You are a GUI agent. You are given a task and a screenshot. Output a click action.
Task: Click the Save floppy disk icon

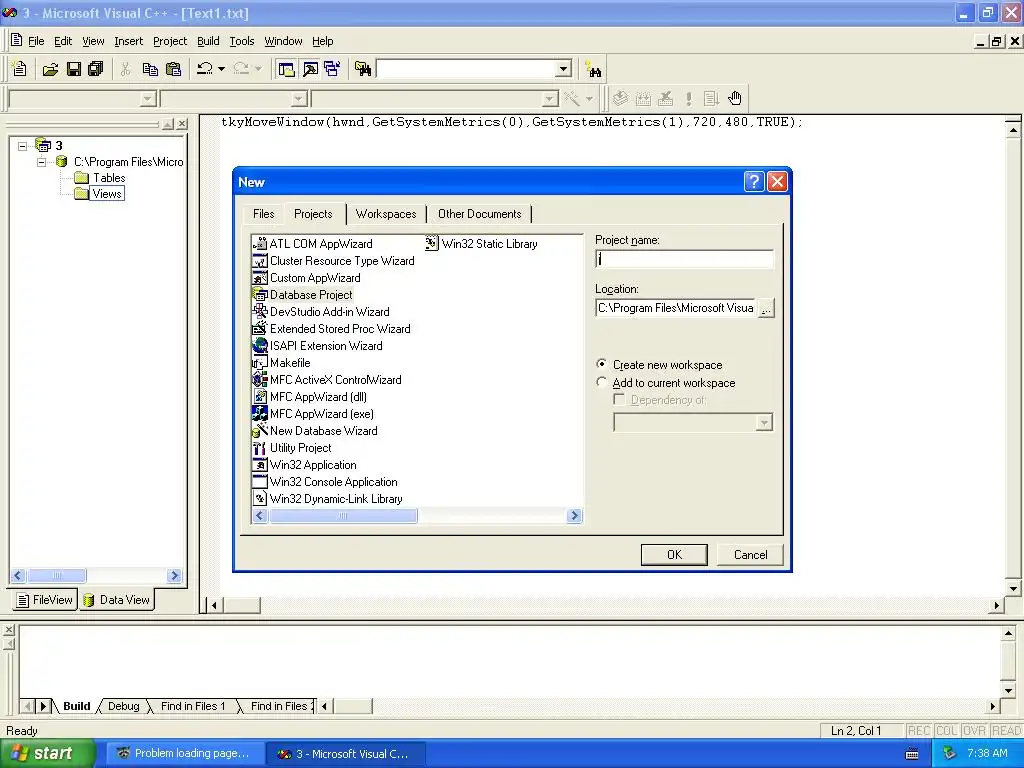point(74,69)
